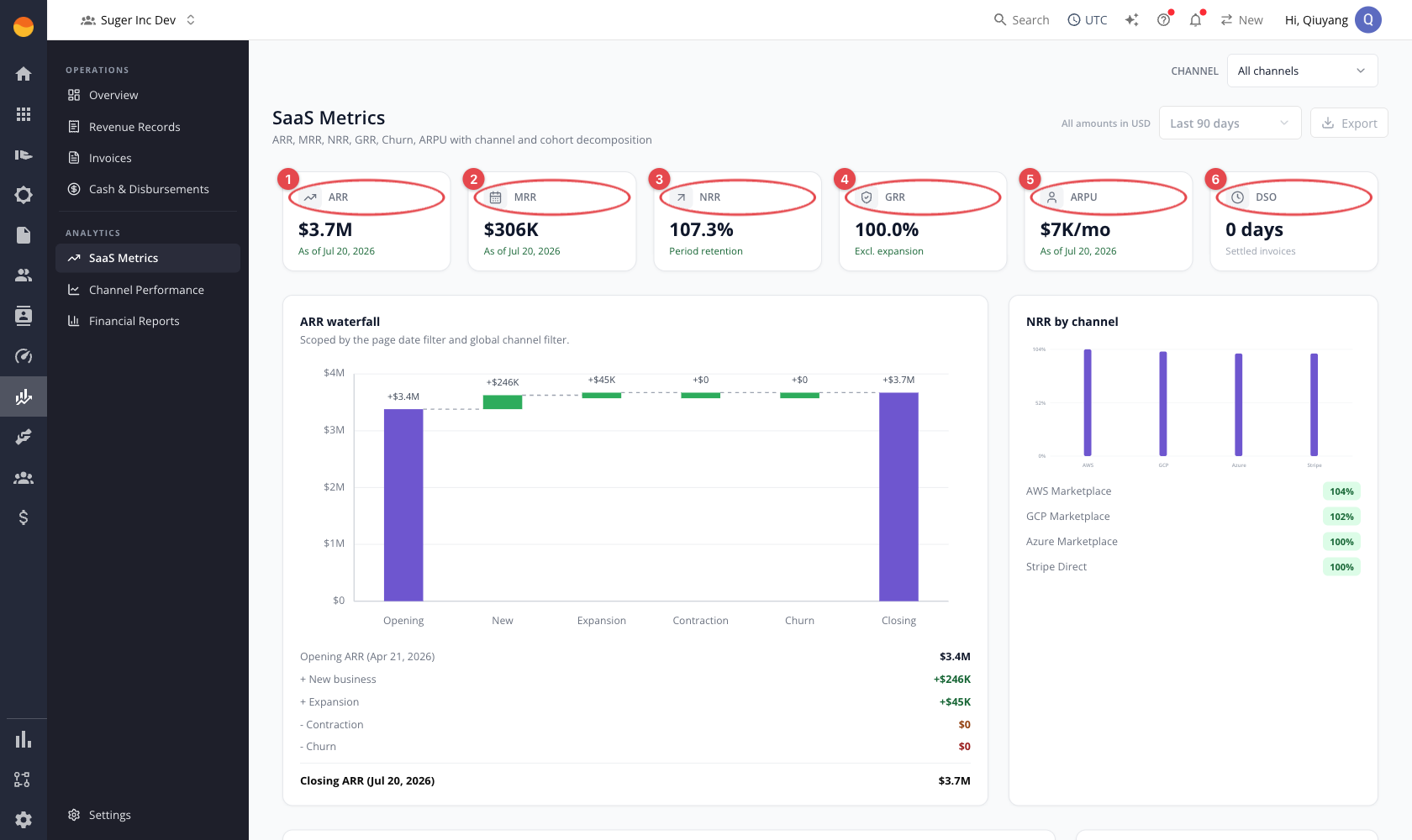This screenshot has width=1412, height=840.
Task: Open the three-person group icon in the rail
Action: click(x=24, y=477)
